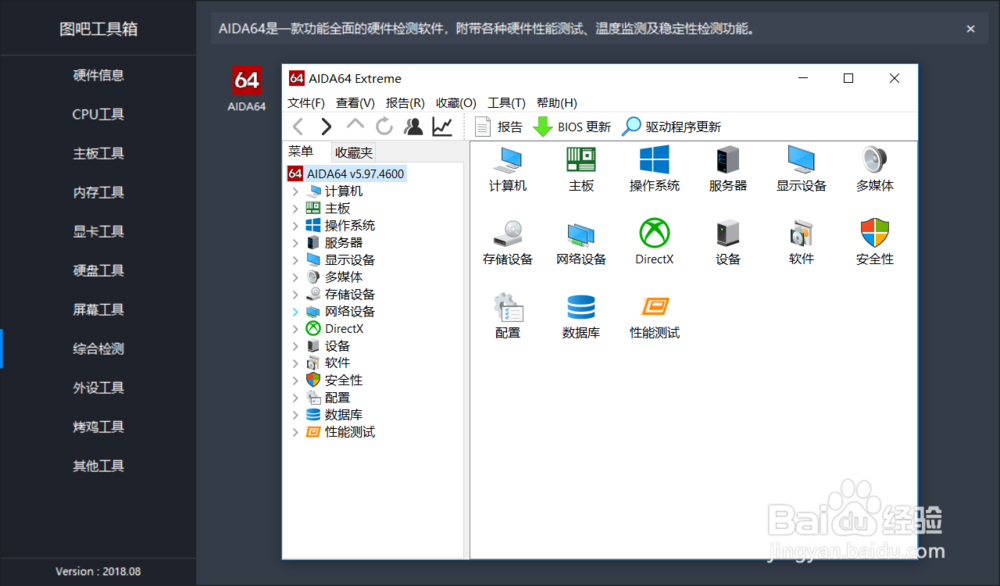Viewport: 1000px width, 586px height.
Task: Open the 安全性 shield icon in right pane
Action: [x=874, y=242]
